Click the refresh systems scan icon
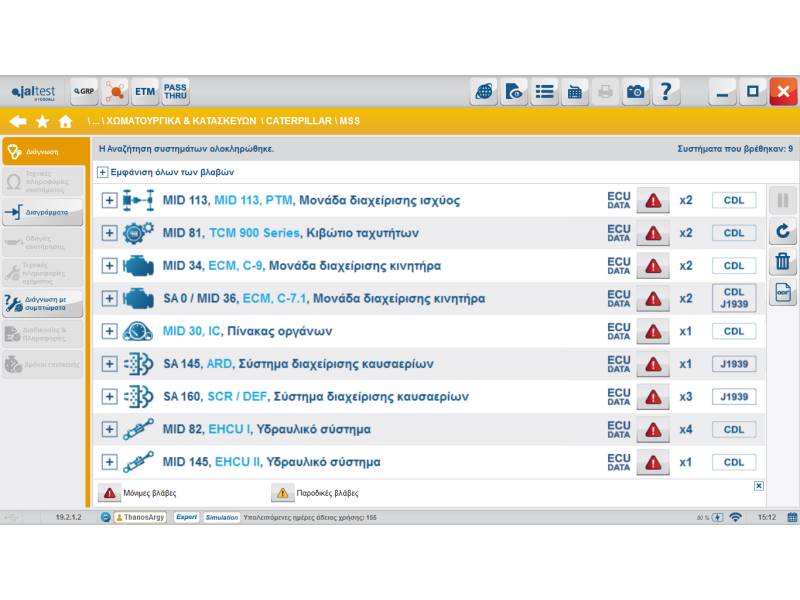Image resolution: width=800 pixels, height=600 pixels. click(783, 232)
